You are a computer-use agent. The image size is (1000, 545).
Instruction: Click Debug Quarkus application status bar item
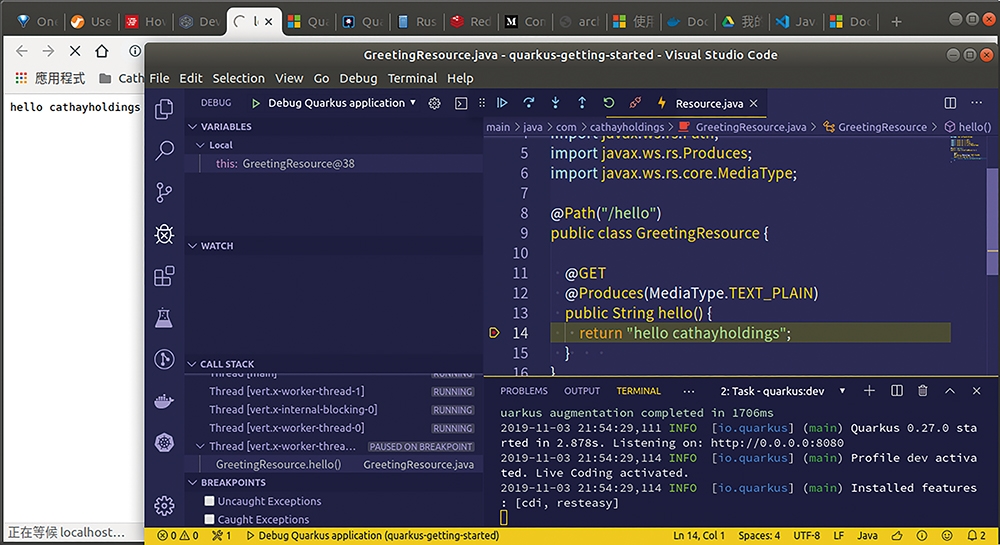[373, 535]
